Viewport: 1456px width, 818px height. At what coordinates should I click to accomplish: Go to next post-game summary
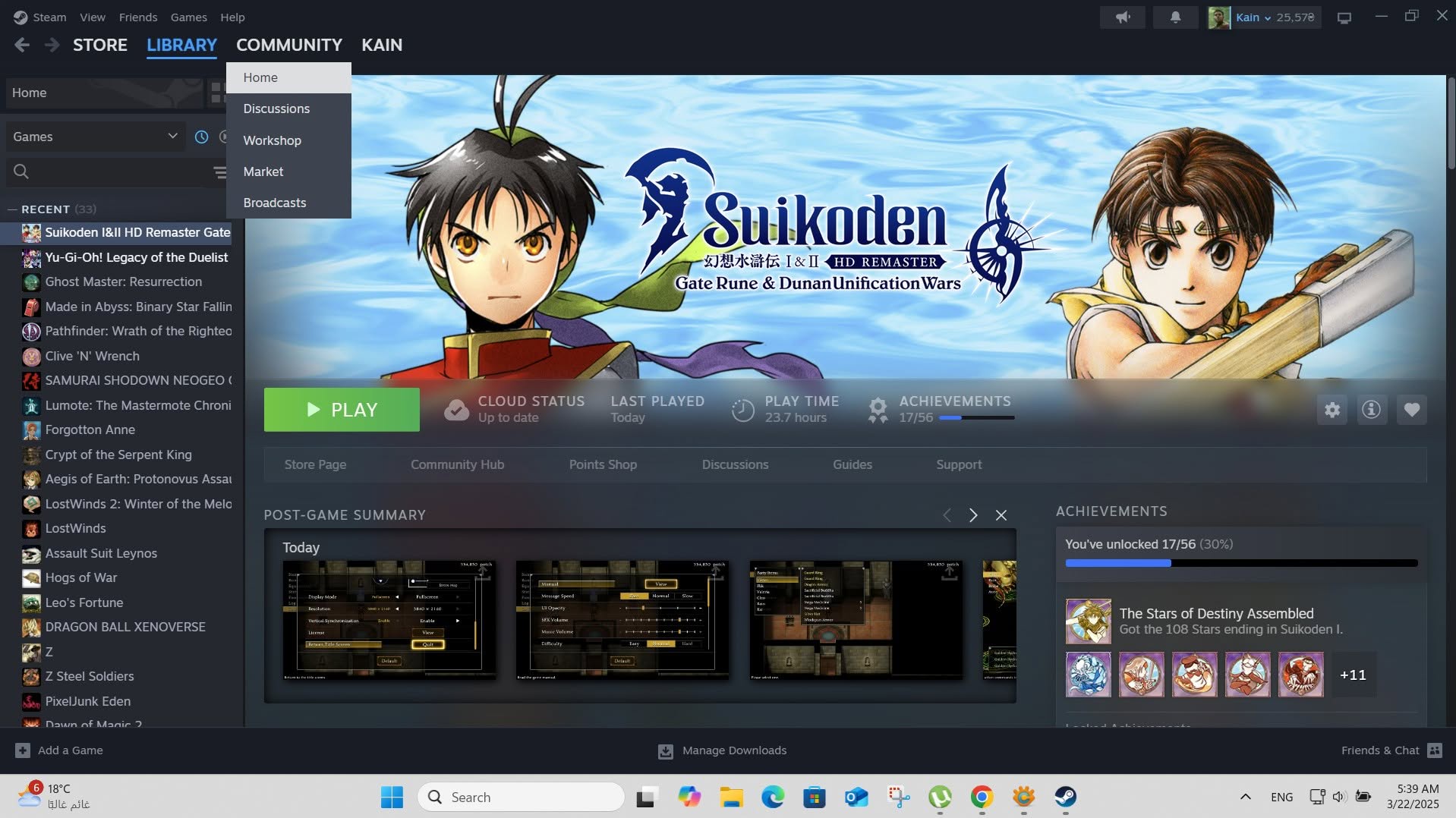point(973,515)
